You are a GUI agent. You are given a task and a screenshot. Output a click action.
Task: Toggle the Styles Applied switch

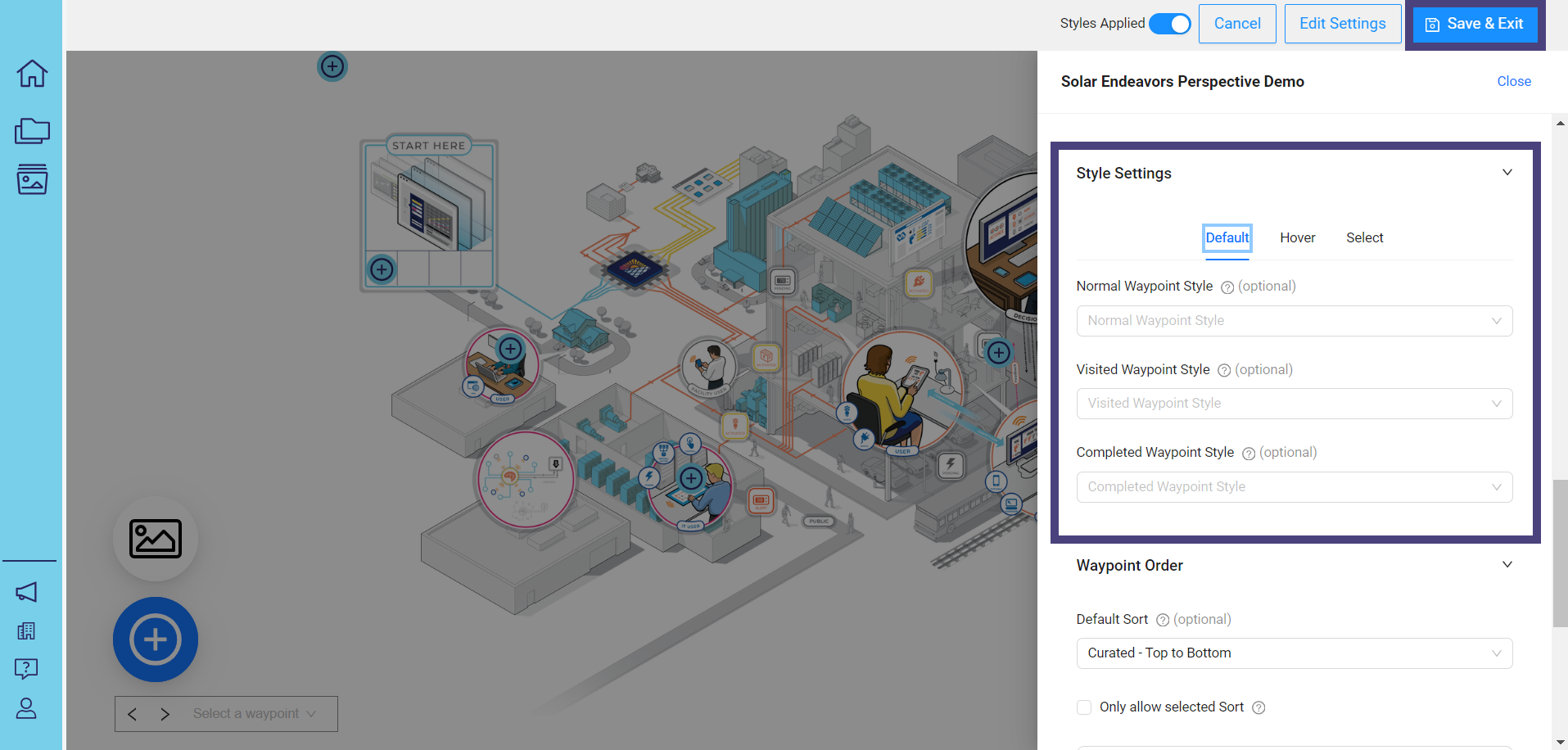point(1169,24)
